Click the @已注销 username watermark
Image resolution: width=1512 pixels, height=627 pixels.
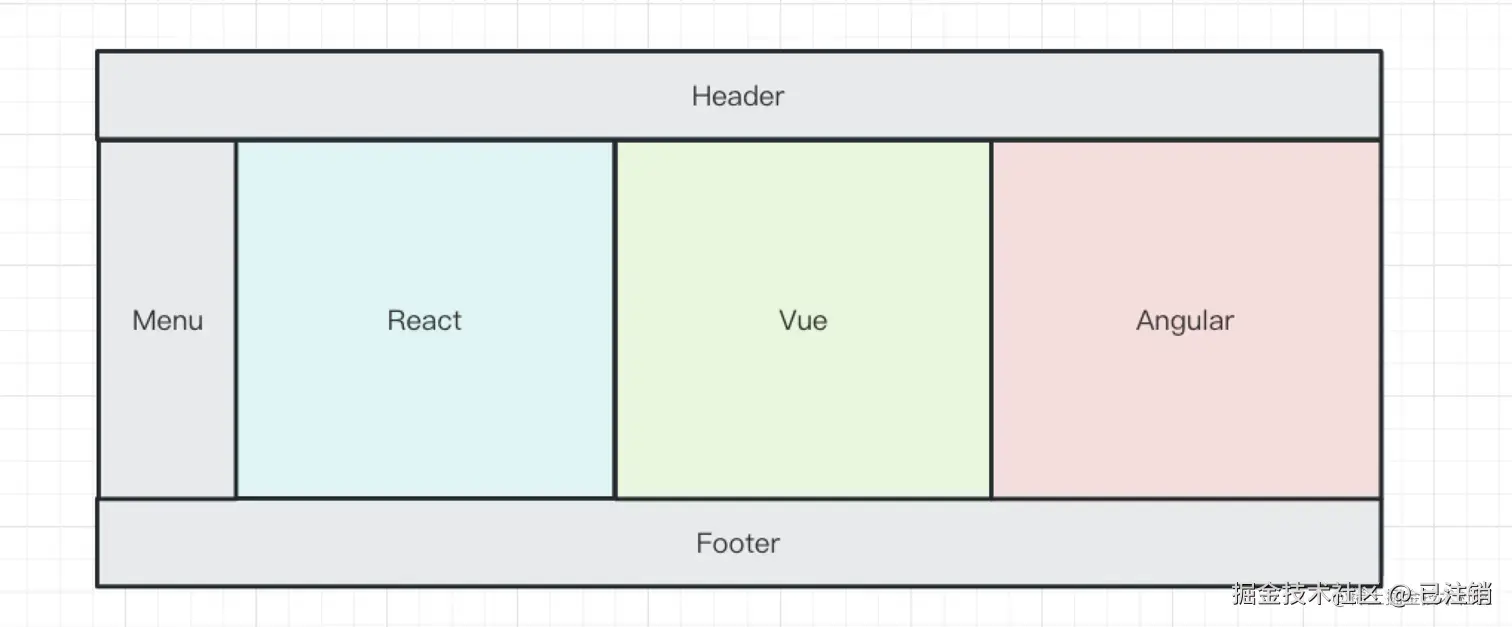[1440, 593]
